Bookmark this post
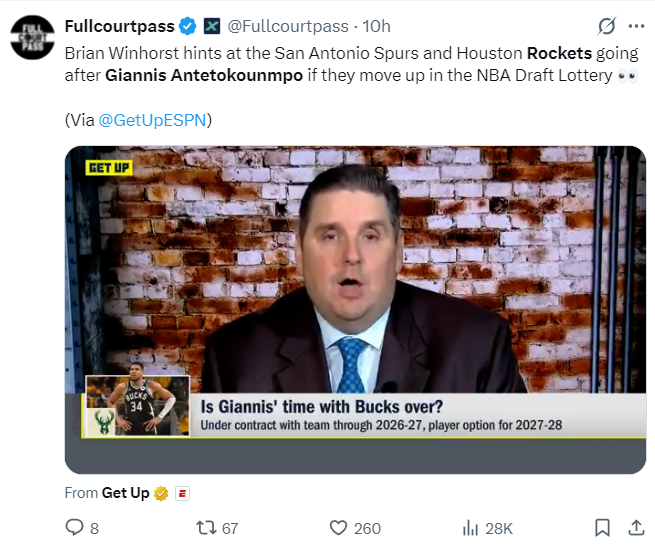Screen dimensions: 655x548 point(602,528)
